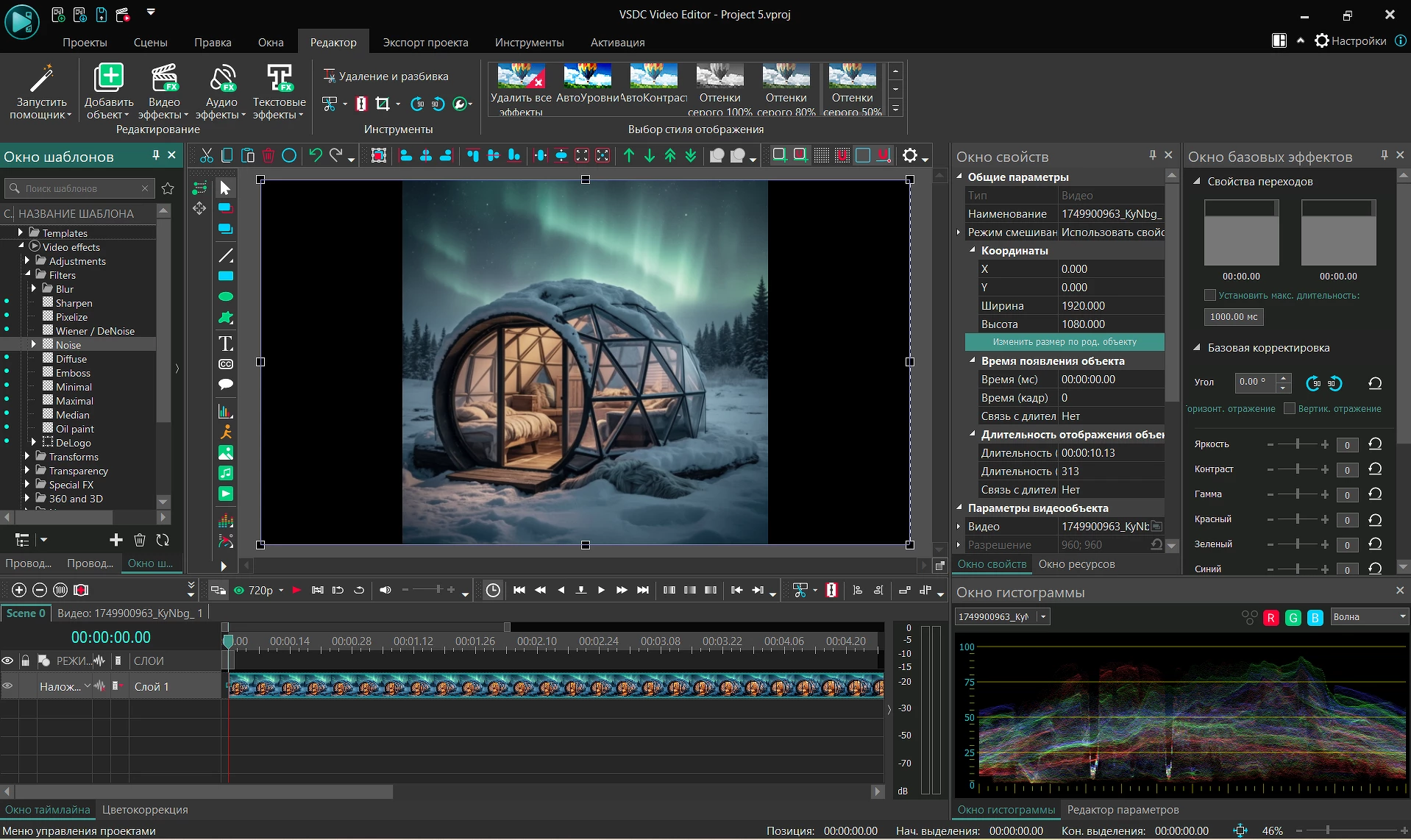Expand the Templates folder in the tree
Screen dimensions: 1411x840
21,232
